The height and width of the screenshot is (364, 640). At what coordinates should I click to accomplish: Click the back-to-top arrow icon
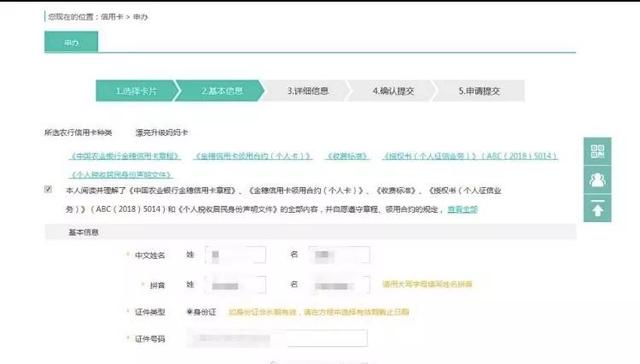[597, 208]
